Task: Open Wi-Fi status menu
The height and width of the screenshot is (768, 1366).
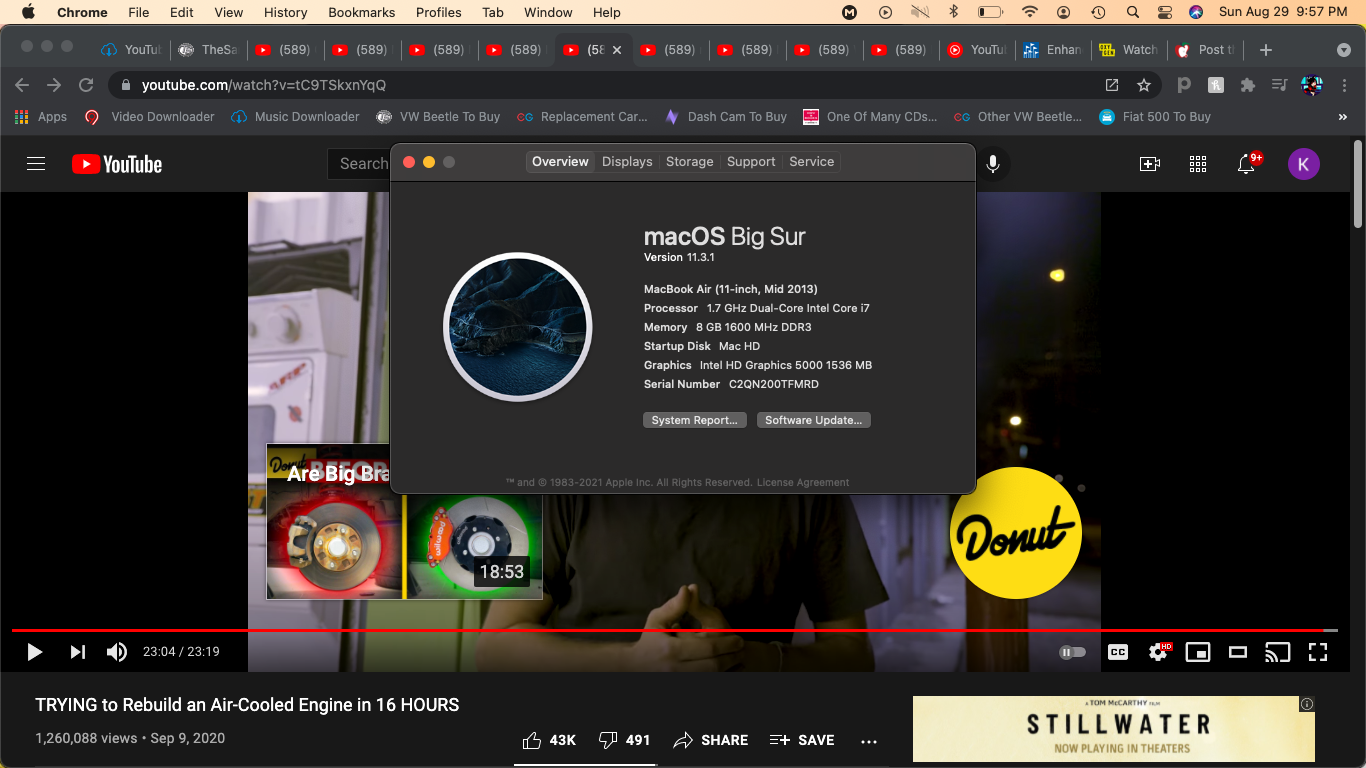Action: [1030, 12]
